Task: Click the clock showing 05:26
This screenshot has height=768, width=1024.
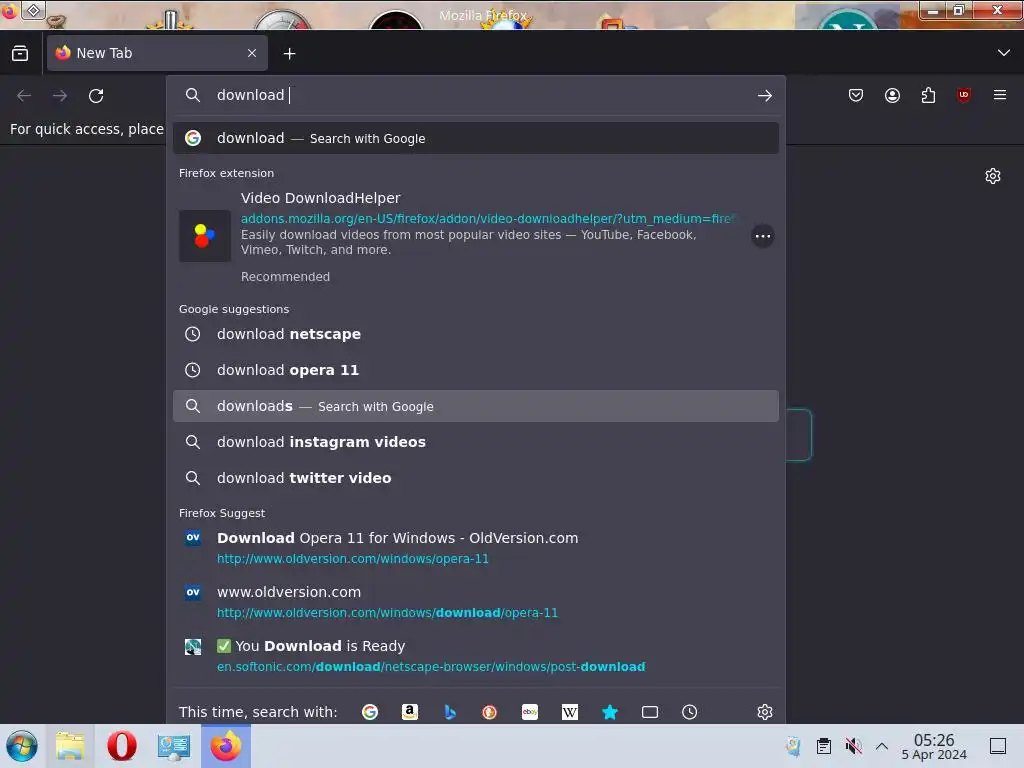Action: 934,746
